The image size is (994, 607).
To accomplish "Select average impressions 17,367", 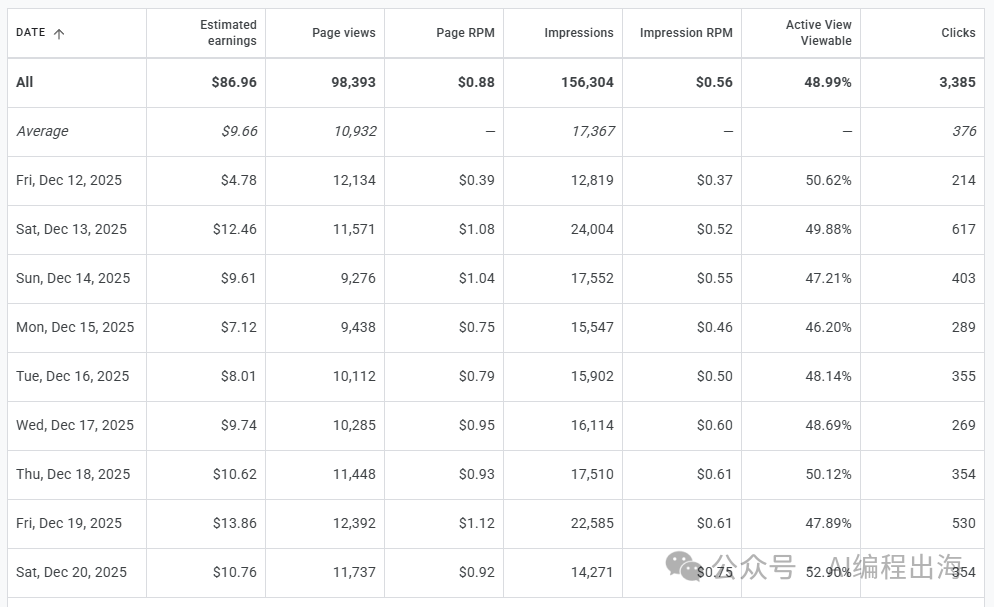I will pos(593,131).
